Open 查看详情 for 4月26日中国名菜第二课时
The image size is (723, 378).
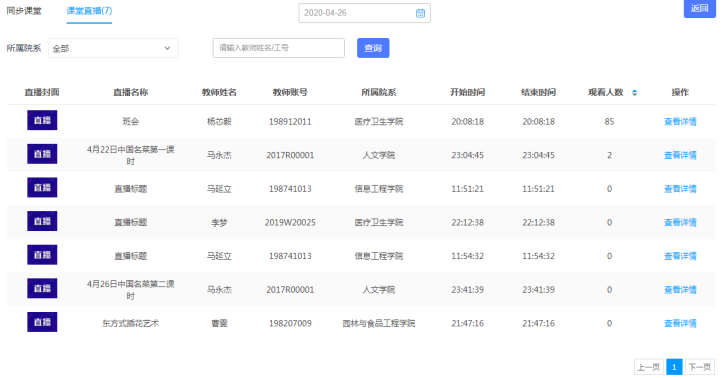pos(680,290)
